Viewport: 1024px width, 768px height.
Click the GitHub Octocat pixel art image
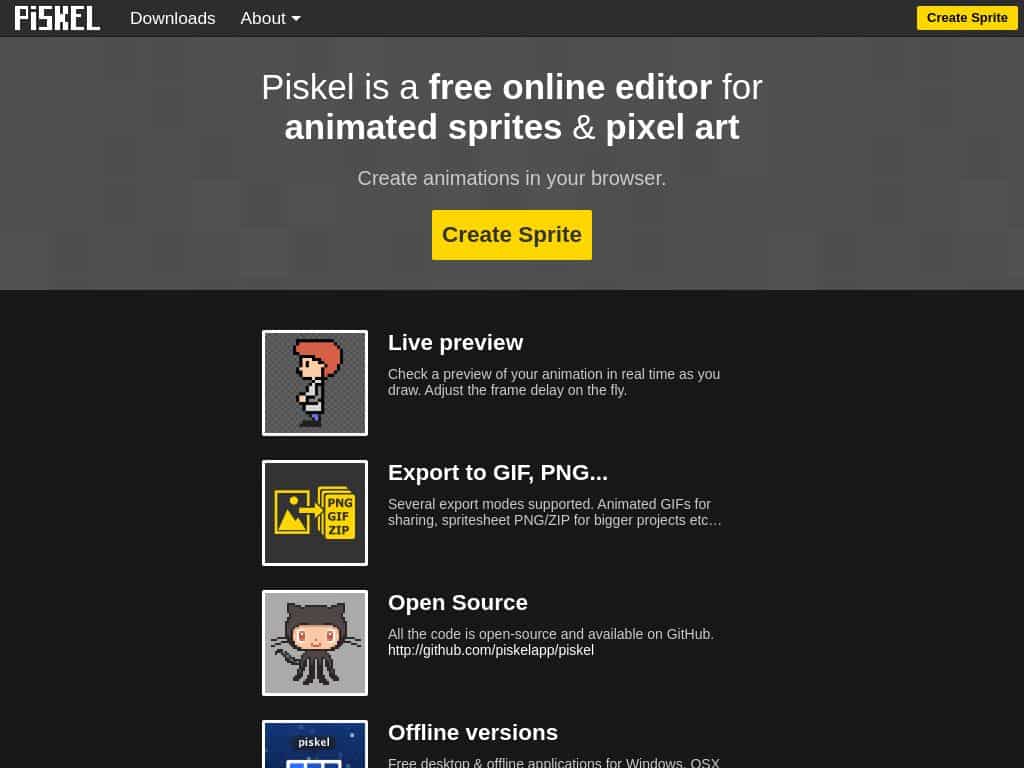tap(315, 643)
